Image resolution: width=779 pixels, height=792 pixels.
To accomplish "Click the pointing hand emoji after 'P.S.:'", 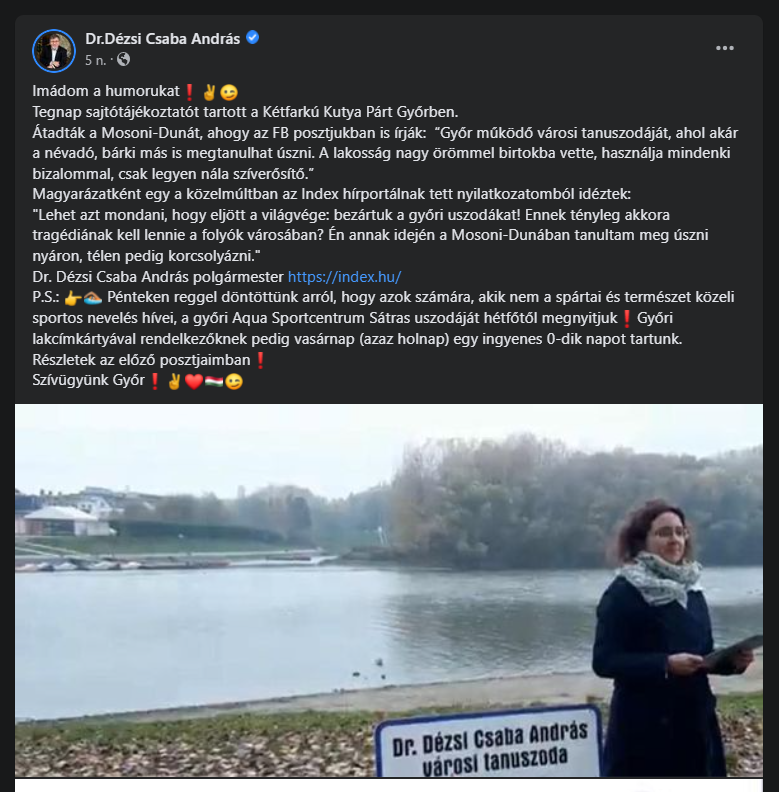I will 73,298.
